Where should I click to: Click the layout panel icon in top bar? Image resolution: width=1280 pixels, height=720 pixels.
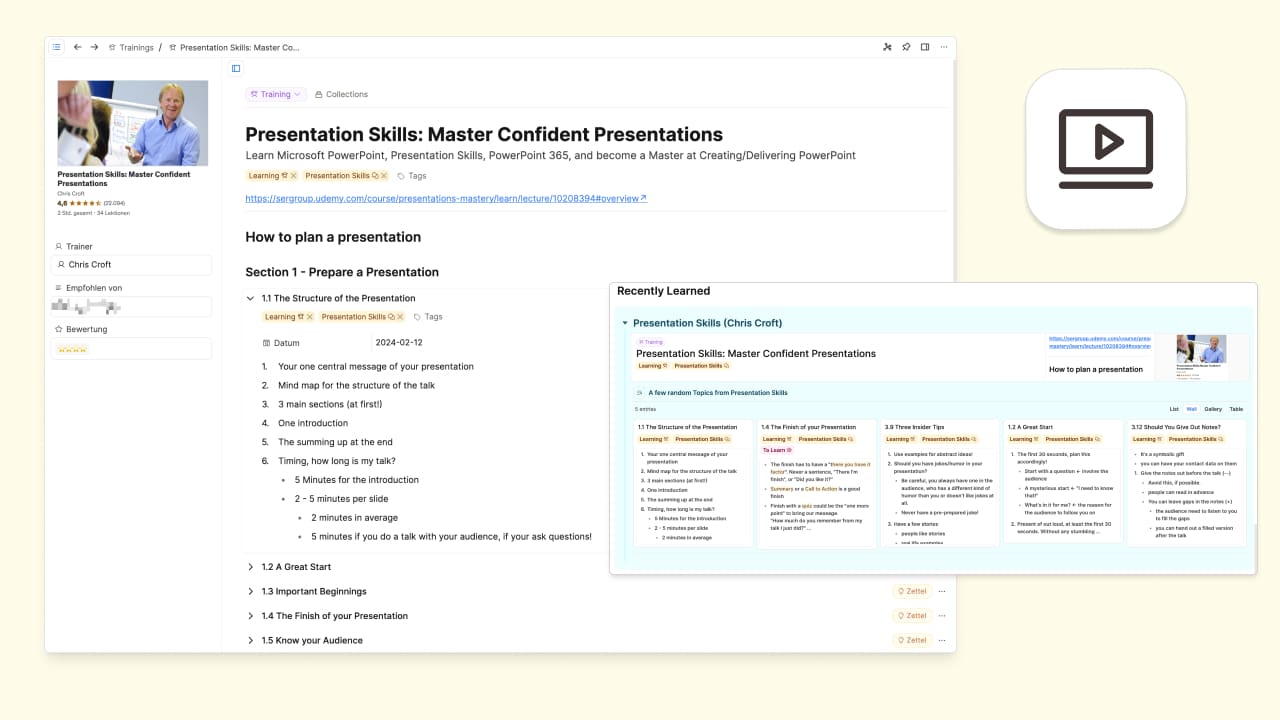tap(925, 47)
